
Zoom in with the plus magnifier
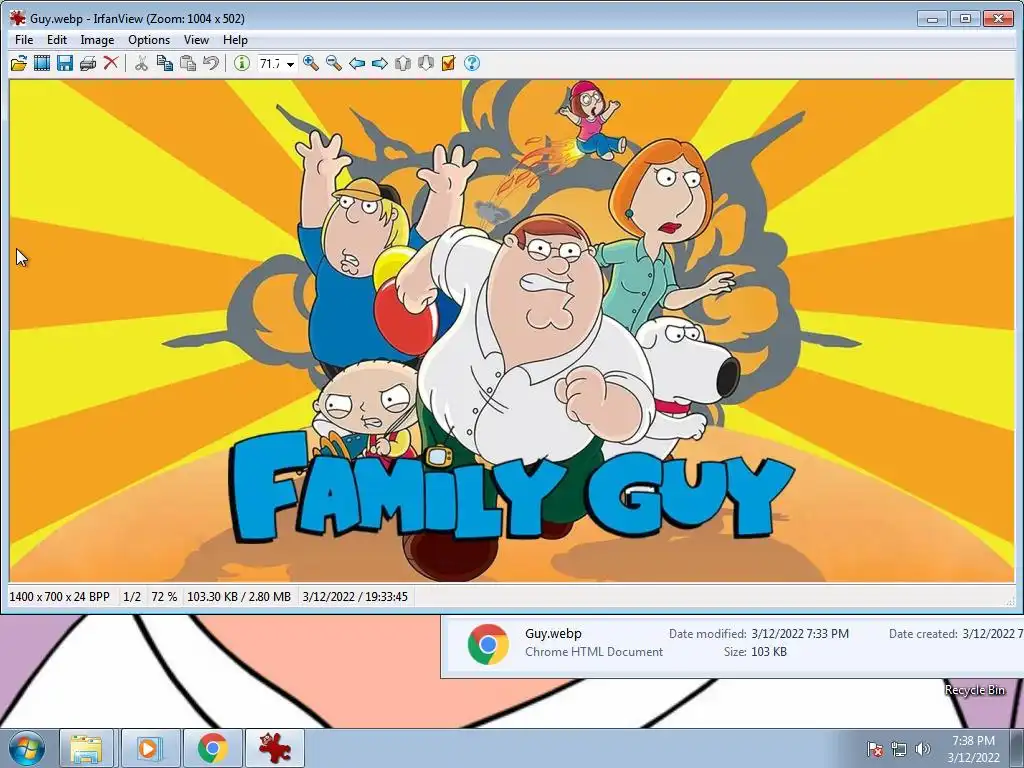[x=311, y=63]
